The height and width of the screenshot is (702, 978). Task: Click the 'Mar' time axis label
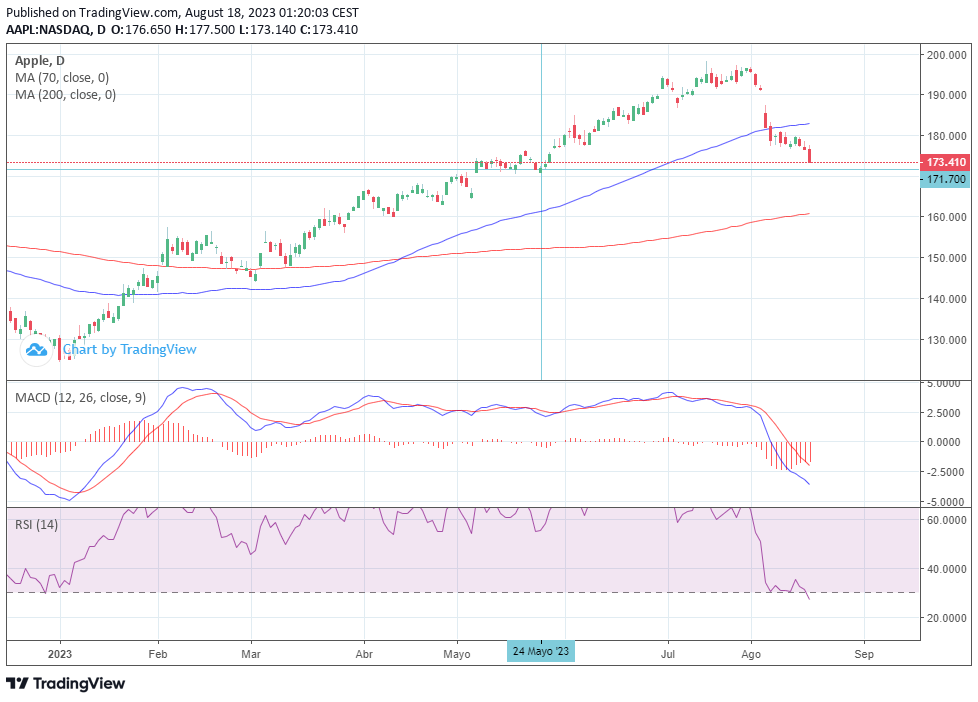[x=251, y=654]
